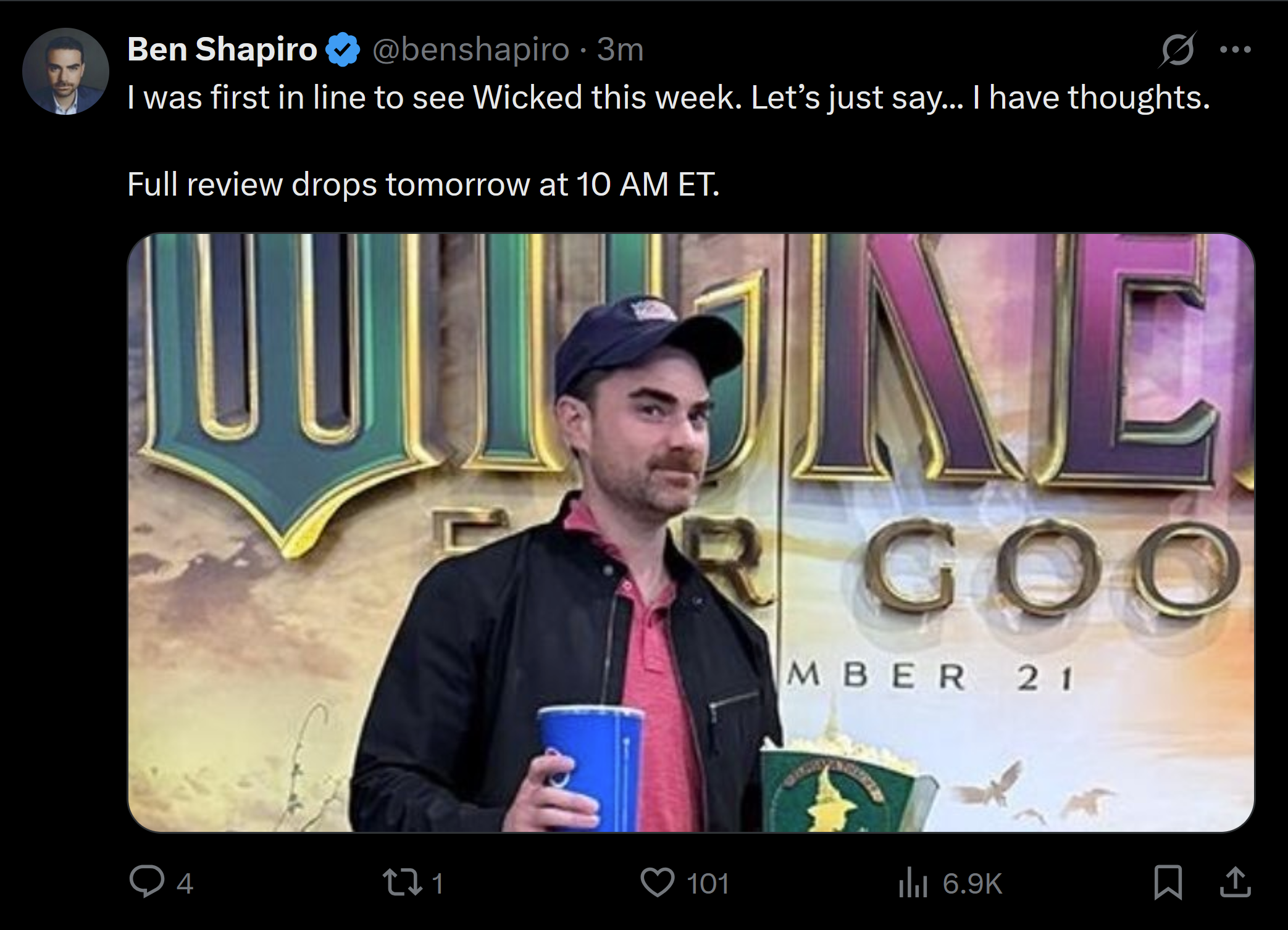Click the reply speech bubble icon
This screenshot has width=1288, height=930.
coord(147,881)
